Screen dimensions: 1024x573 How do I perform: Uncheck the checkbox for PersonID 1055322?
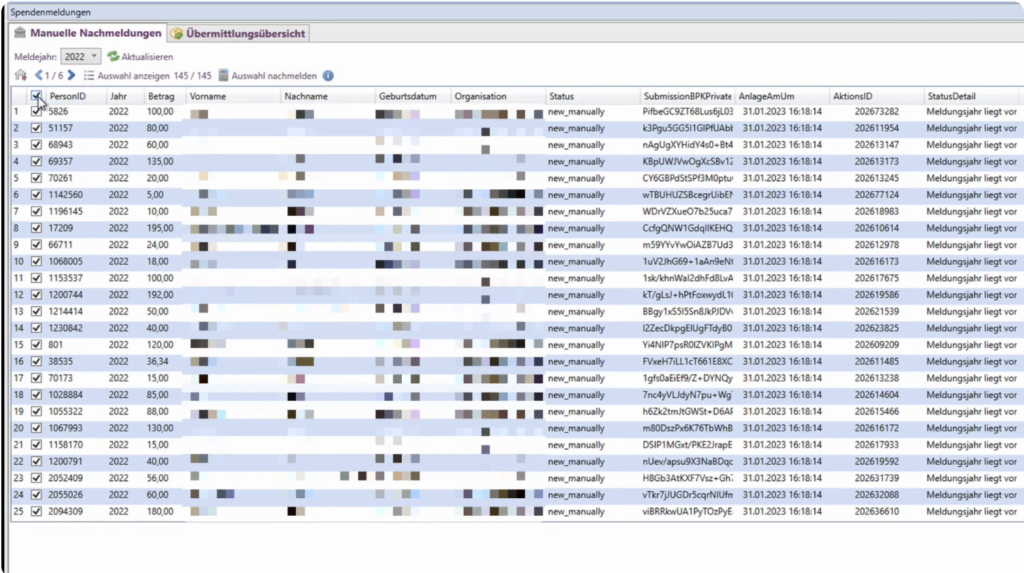tap(36, 412)
